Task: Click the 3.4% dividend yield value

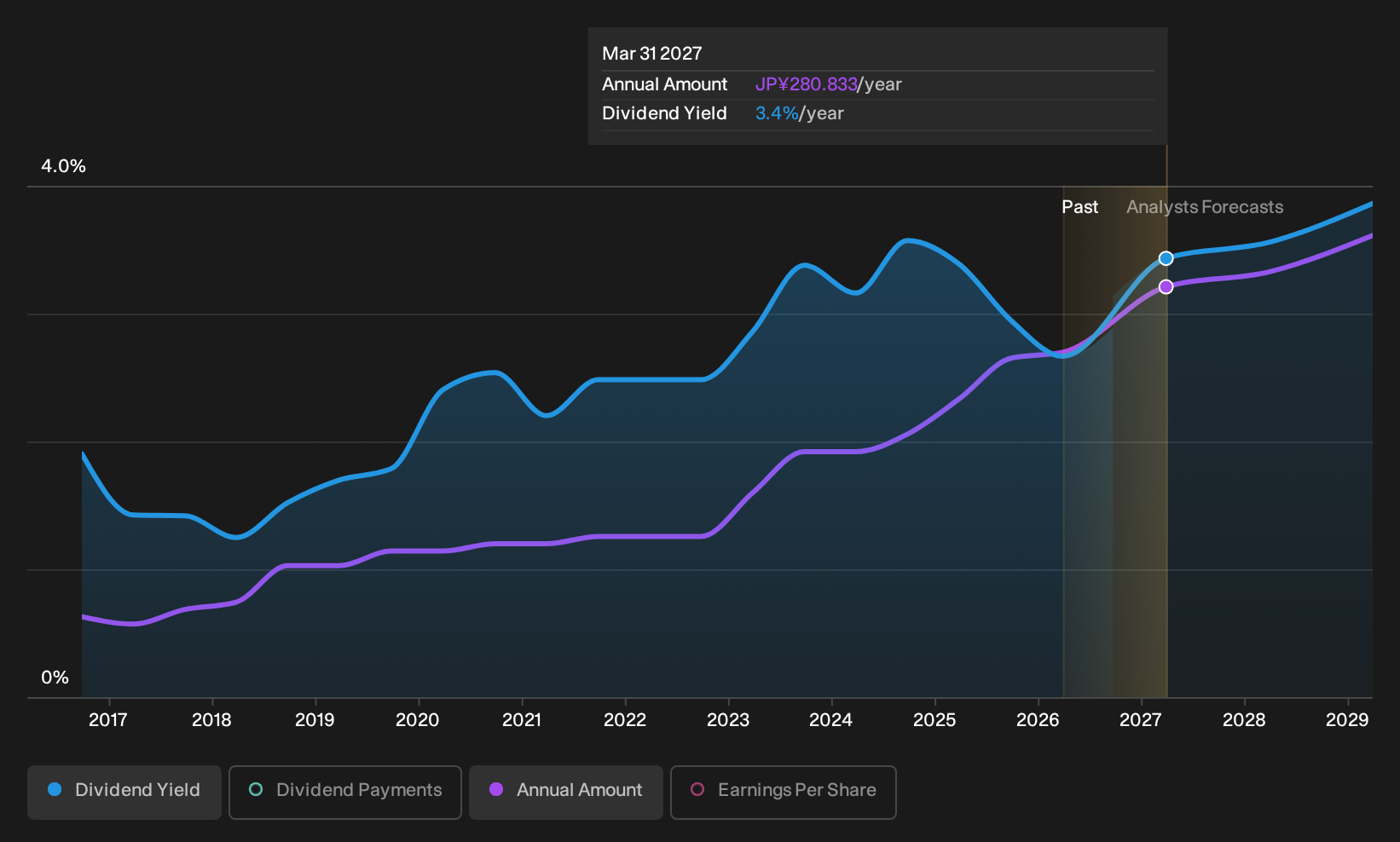Action: click(777, 113)
